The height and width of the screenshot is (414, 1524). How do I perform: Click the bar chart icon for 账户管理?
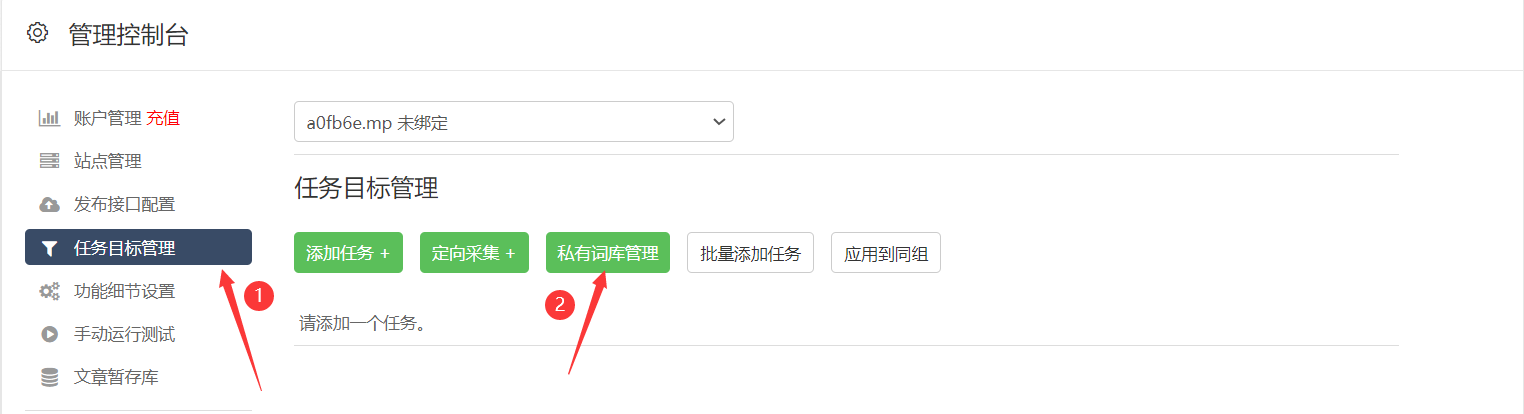coord(49,118)
